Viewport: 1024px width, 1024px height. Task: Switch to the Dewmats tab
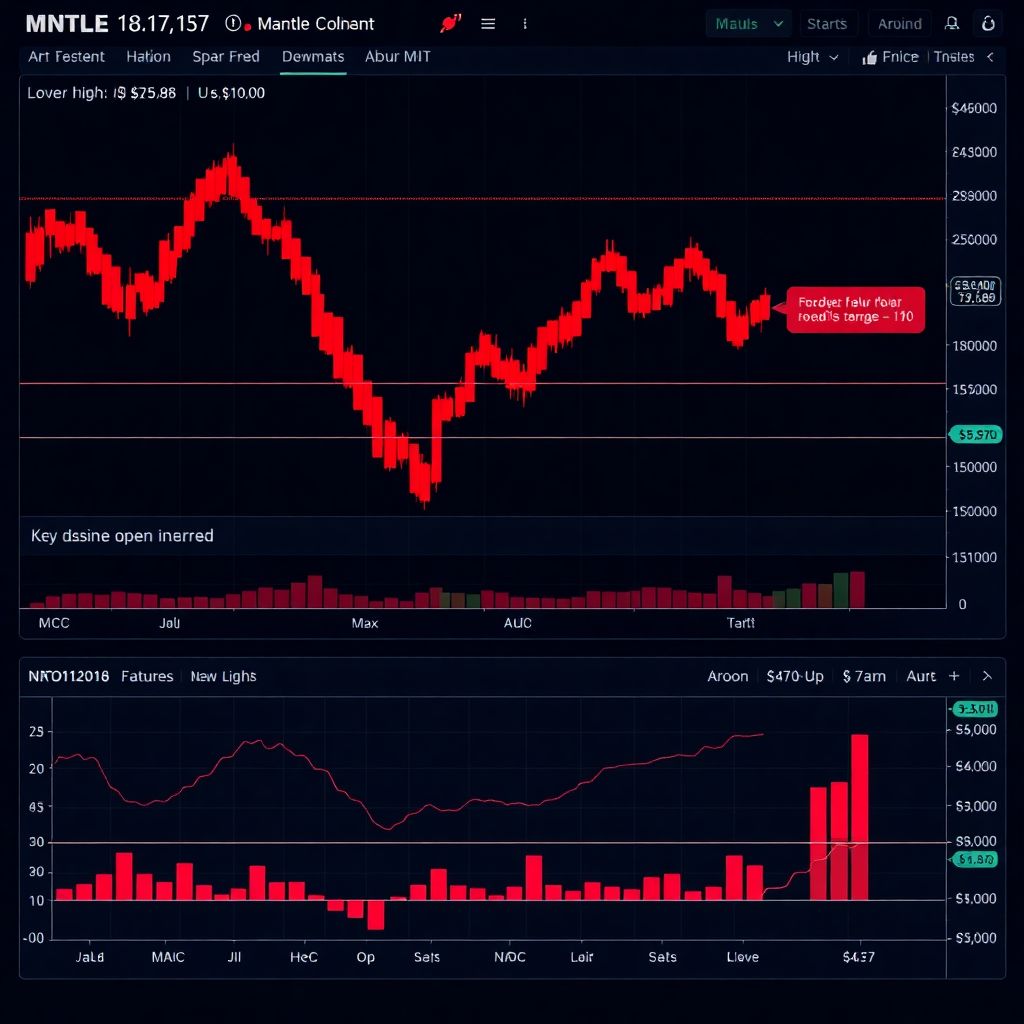[313, 57]
